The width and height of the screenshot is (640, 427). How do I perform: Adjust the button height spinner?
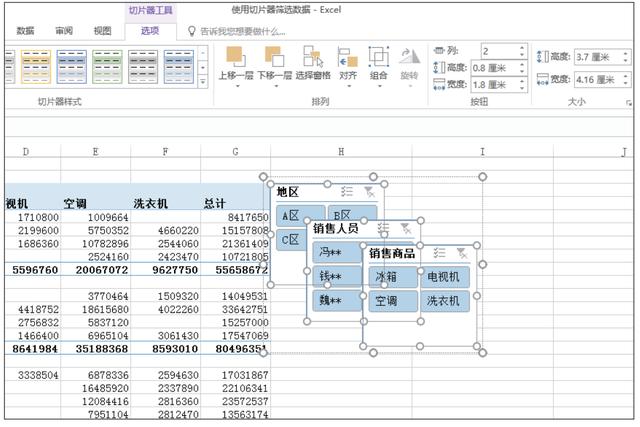click(522, 68)
